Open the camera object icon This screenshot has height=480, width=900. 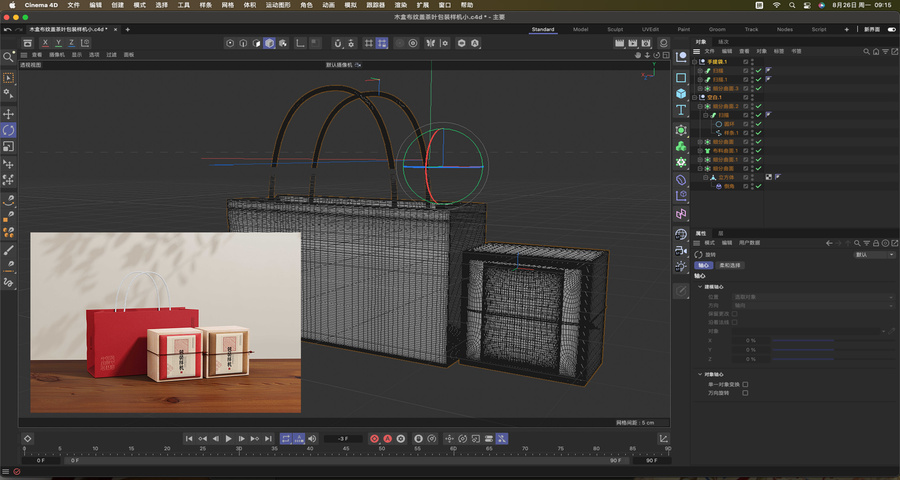click(681, 250)
